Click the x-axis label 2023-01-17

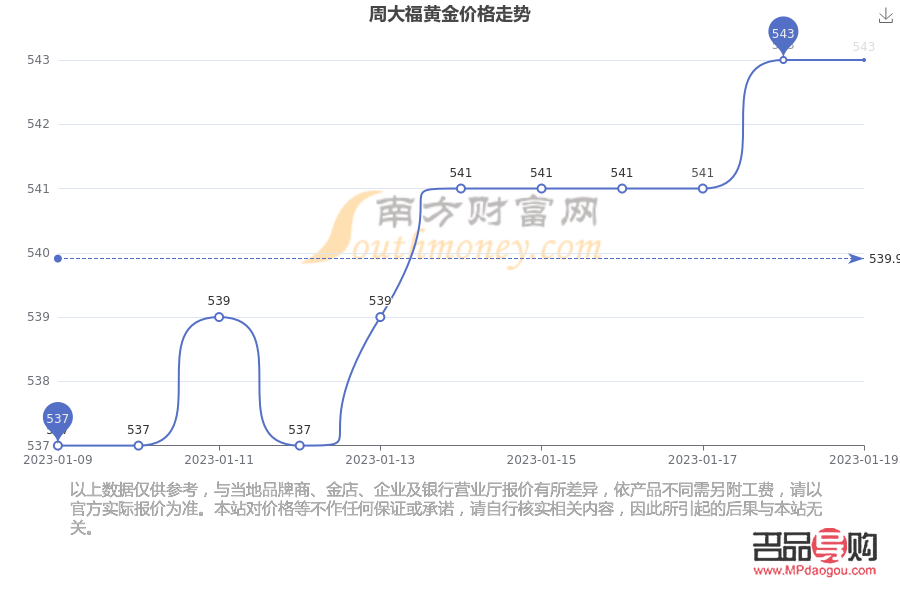[703, 460]
